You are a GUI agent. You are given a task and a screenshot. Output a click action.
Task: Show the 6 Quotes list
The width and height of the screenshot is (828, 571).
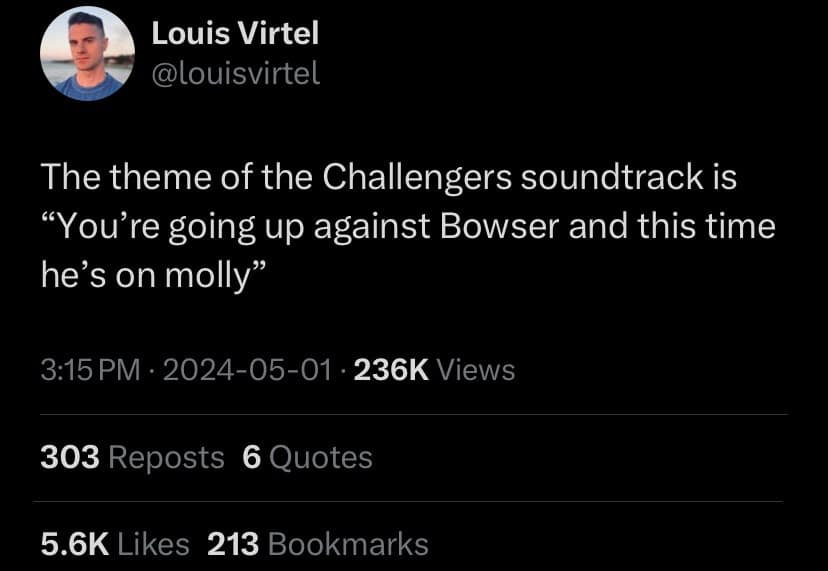[307, 457]
